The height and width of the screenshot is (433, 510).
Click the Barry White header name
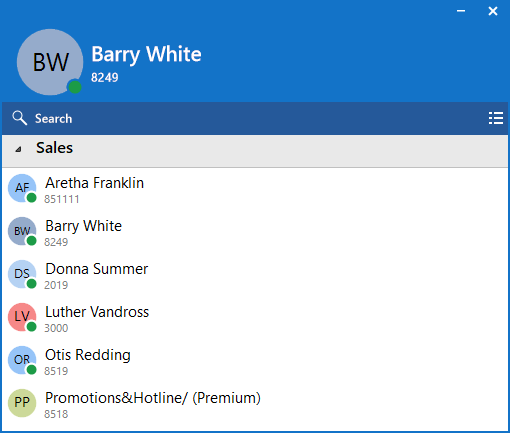[146, 55]
